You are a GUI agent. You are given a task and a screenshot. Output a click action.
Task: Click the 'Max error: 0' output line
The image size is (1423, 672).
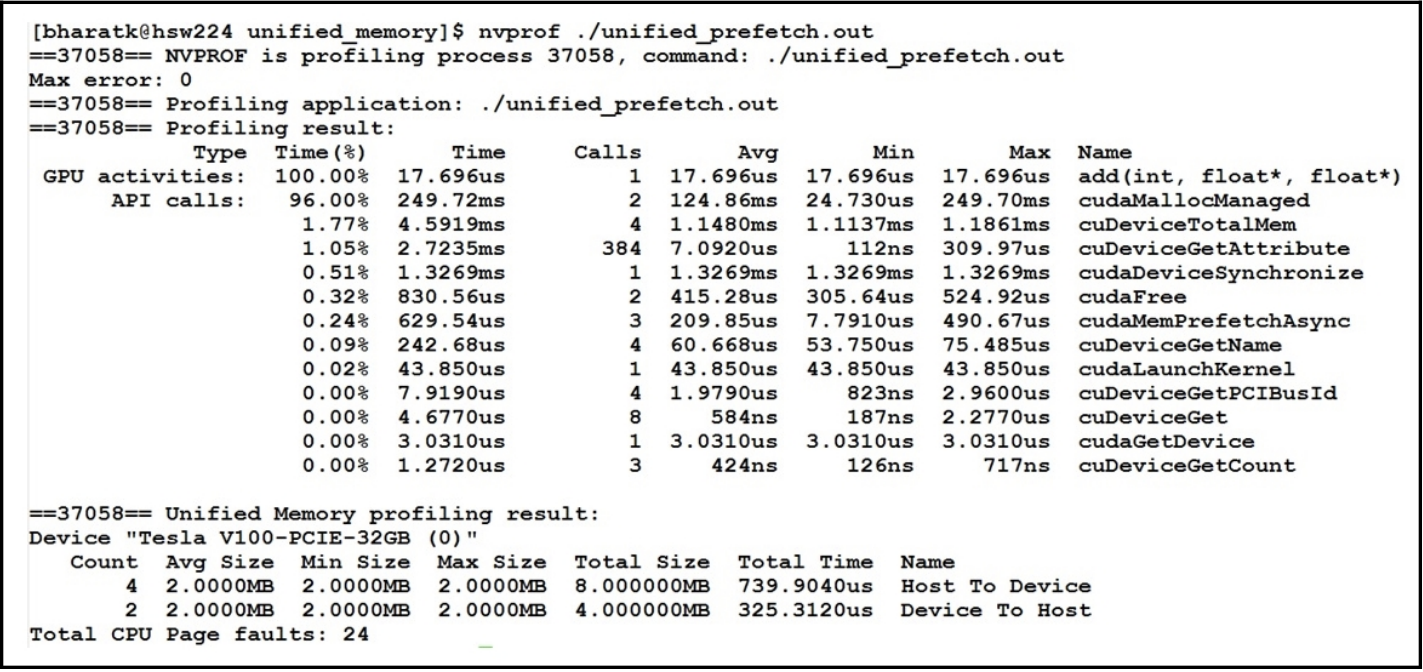(x=110, y=79)
